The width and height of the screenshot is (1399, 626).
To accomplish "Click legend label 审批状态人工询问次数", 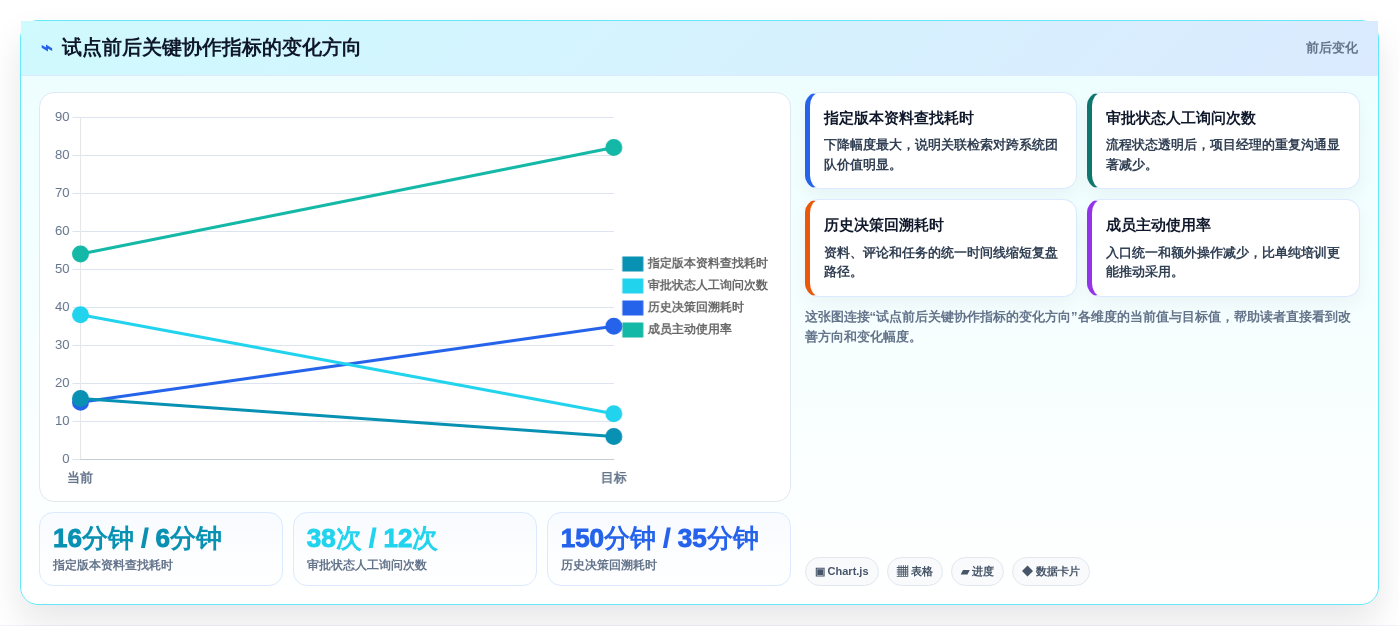I will [707, 286].
